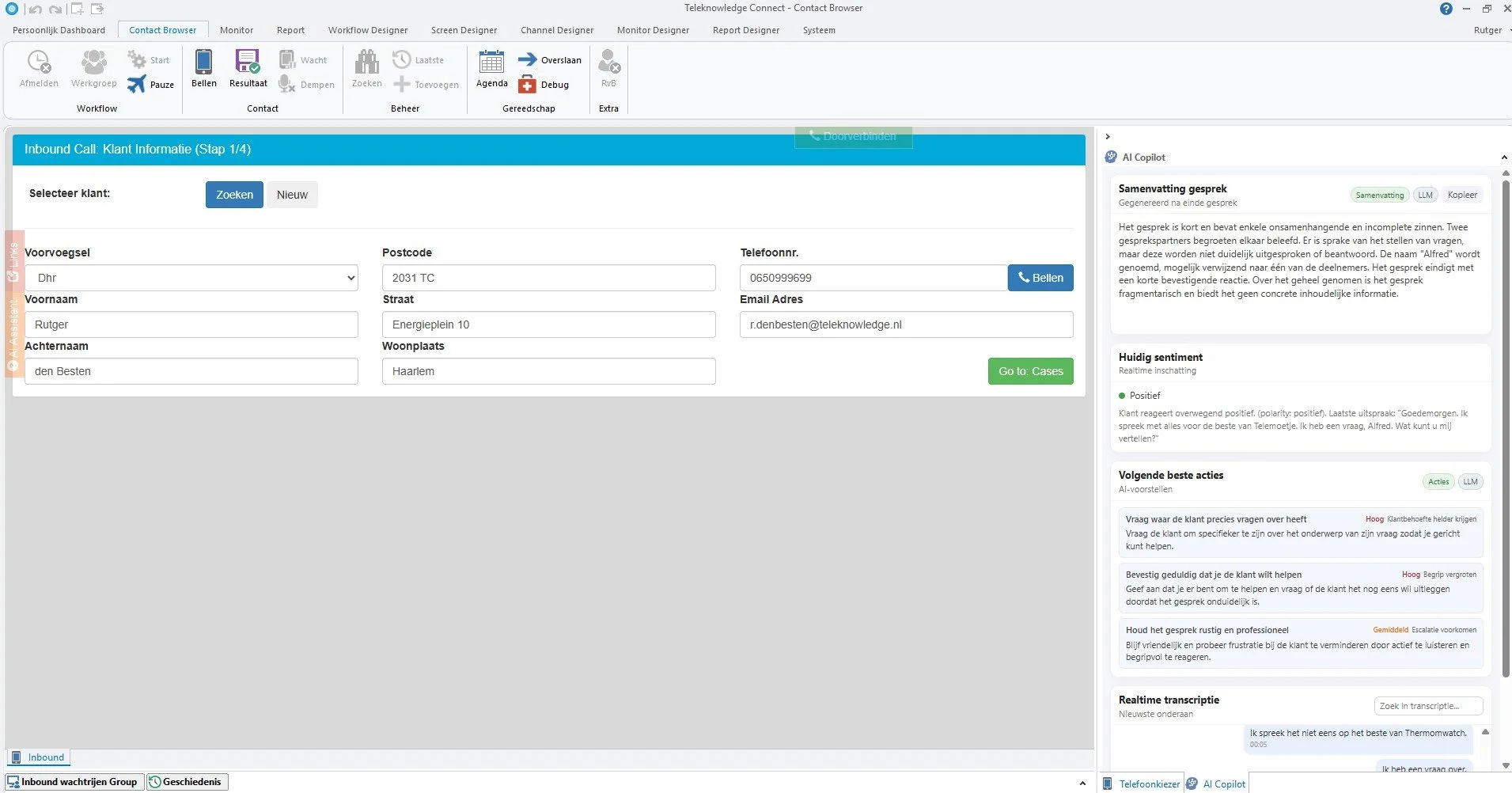Viewport: 1512px width, 793px height.
Task: Click the RvB user icon
Action: point(608,62)
